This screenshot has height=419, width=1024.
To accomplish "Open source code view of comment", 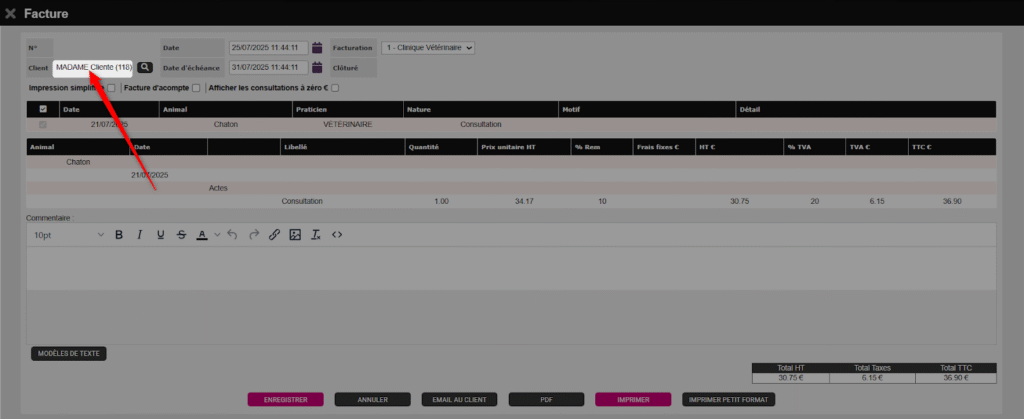I will (337, 235).
